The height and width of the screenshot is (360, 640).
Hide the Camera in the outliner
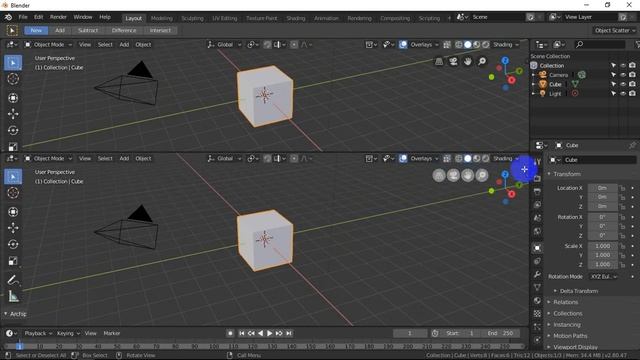pyautogui.click(x=623, y=75)
